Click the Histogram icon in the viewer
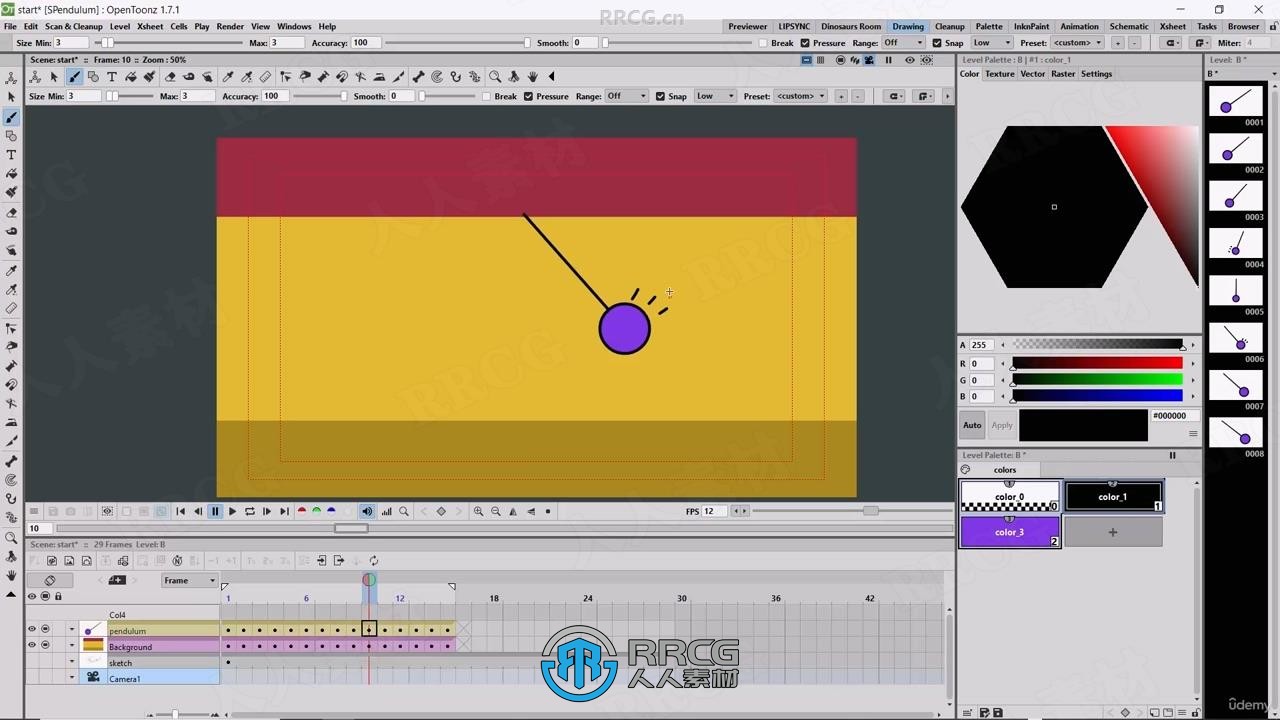1280x720 pixels. click(387, 511)
